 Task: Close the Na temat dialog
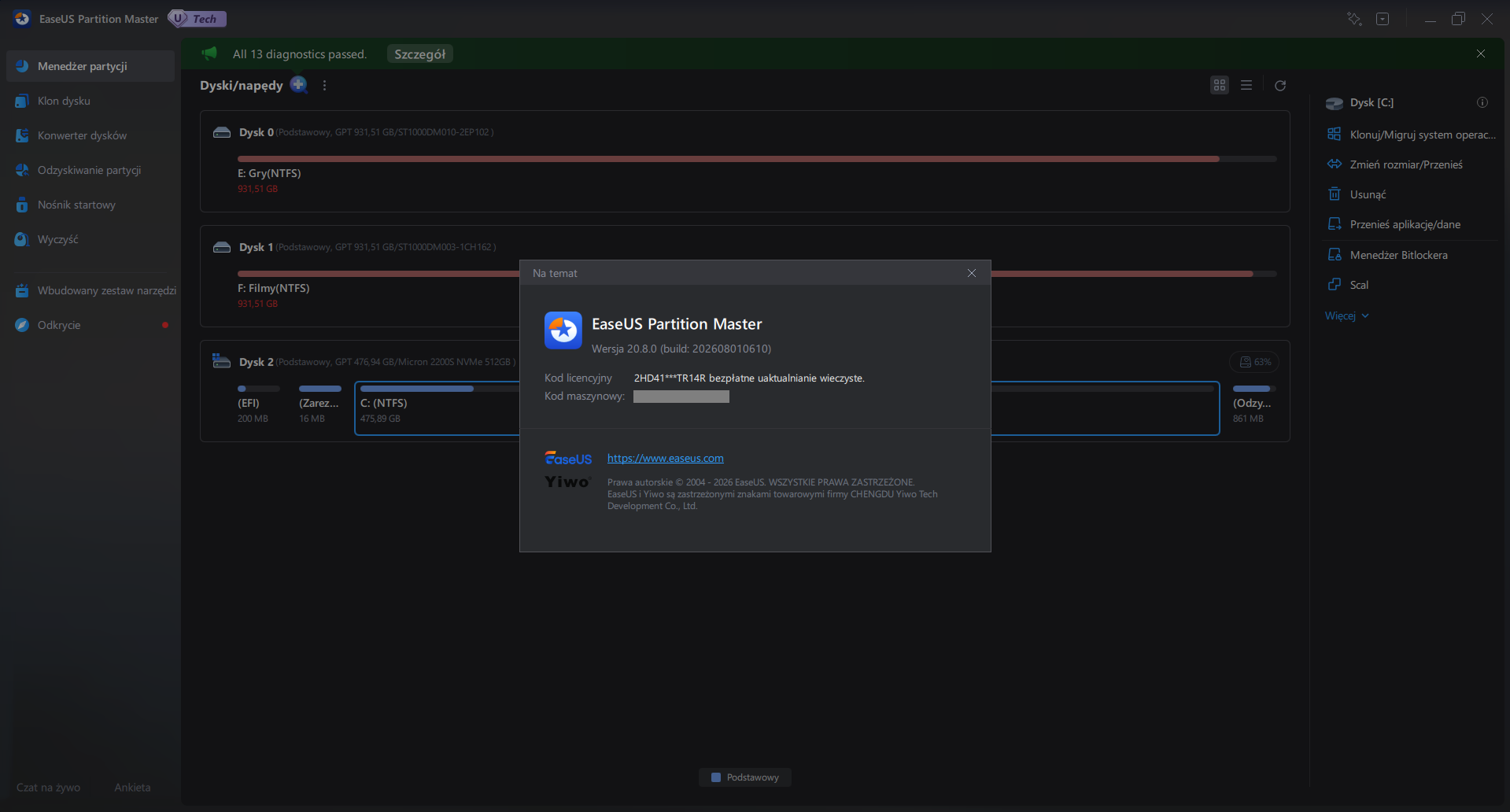[x=972, y=273]
